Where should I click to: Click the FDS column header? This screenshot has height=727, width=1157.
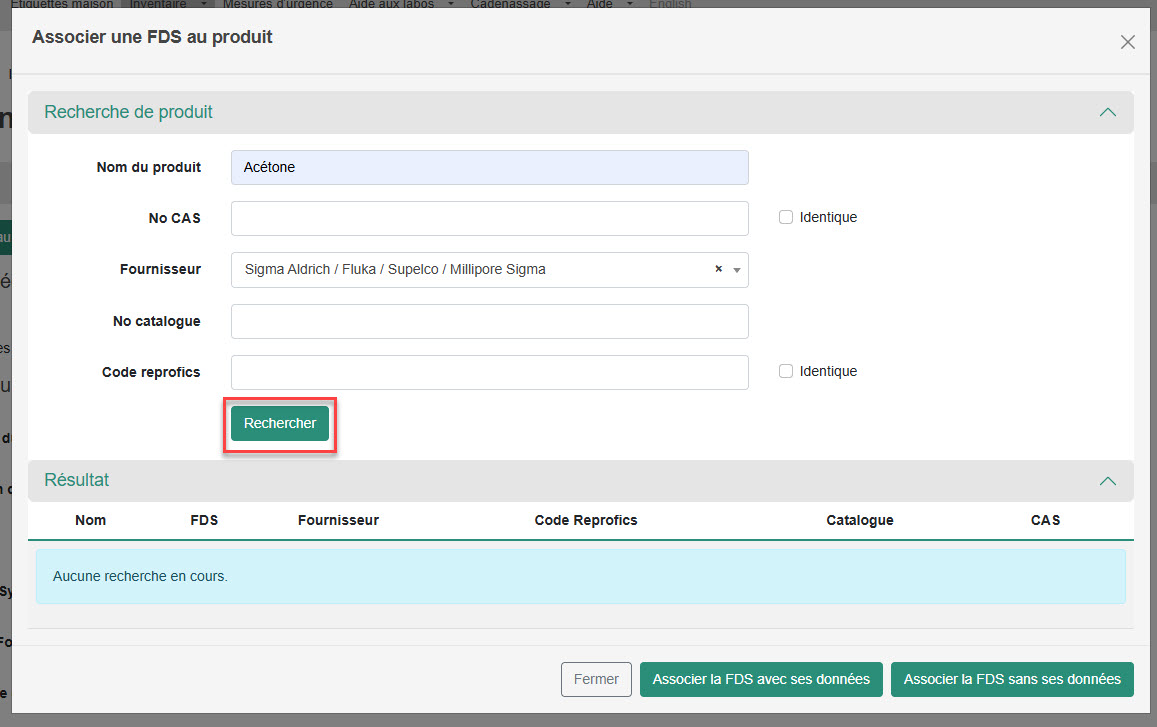(x=204, y=520)
